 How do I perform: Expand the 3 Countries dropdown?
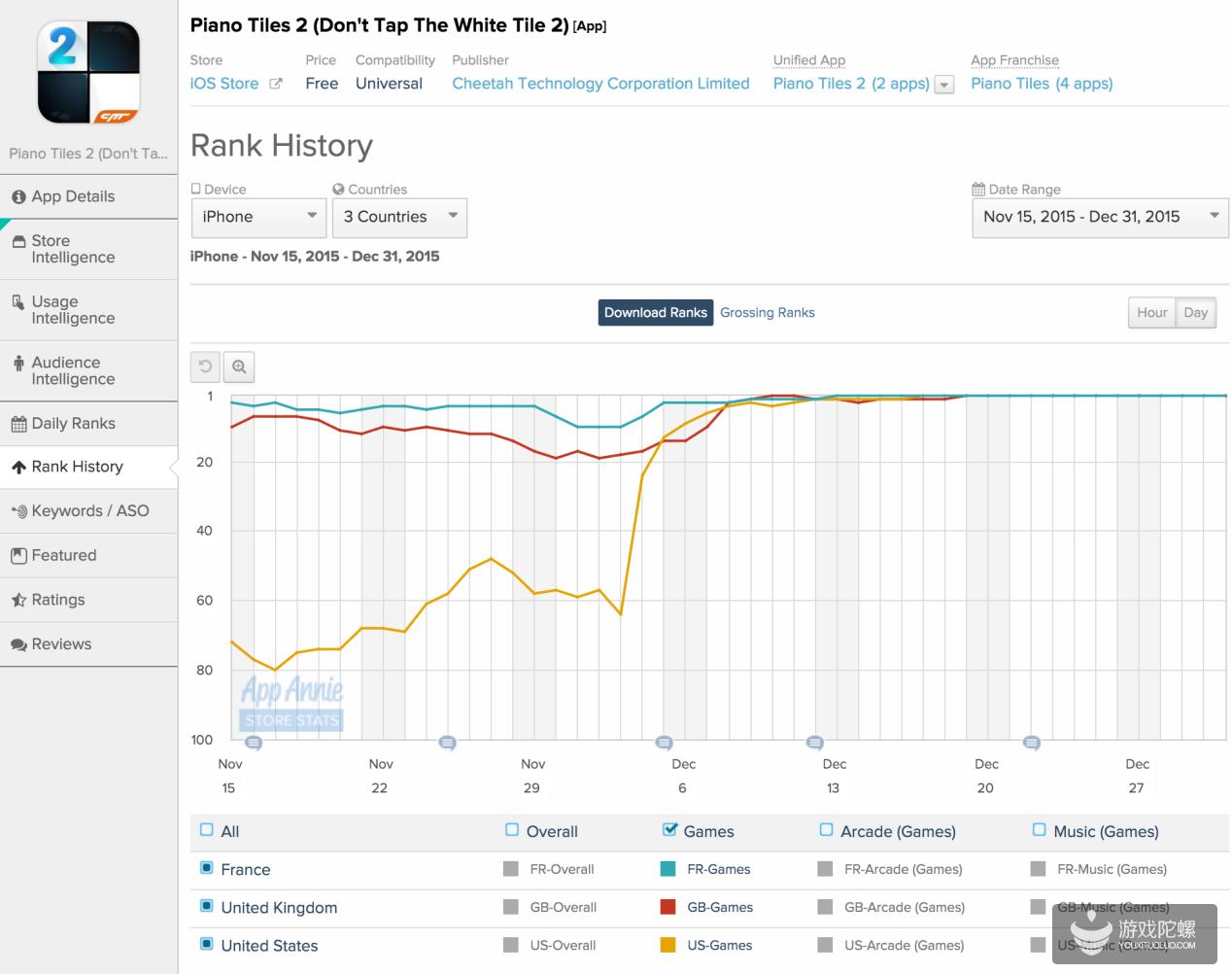[x=399, y=217]
